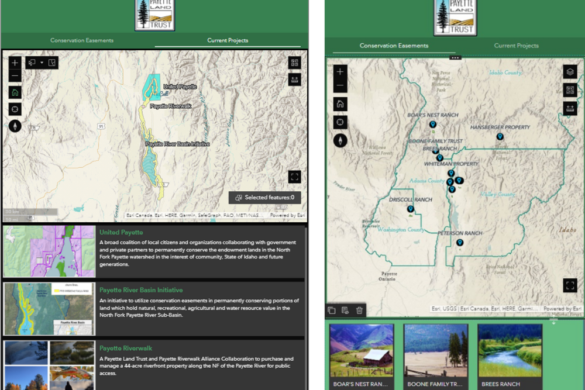Select the Conservation Easements tab on the left

click(82, 40)
